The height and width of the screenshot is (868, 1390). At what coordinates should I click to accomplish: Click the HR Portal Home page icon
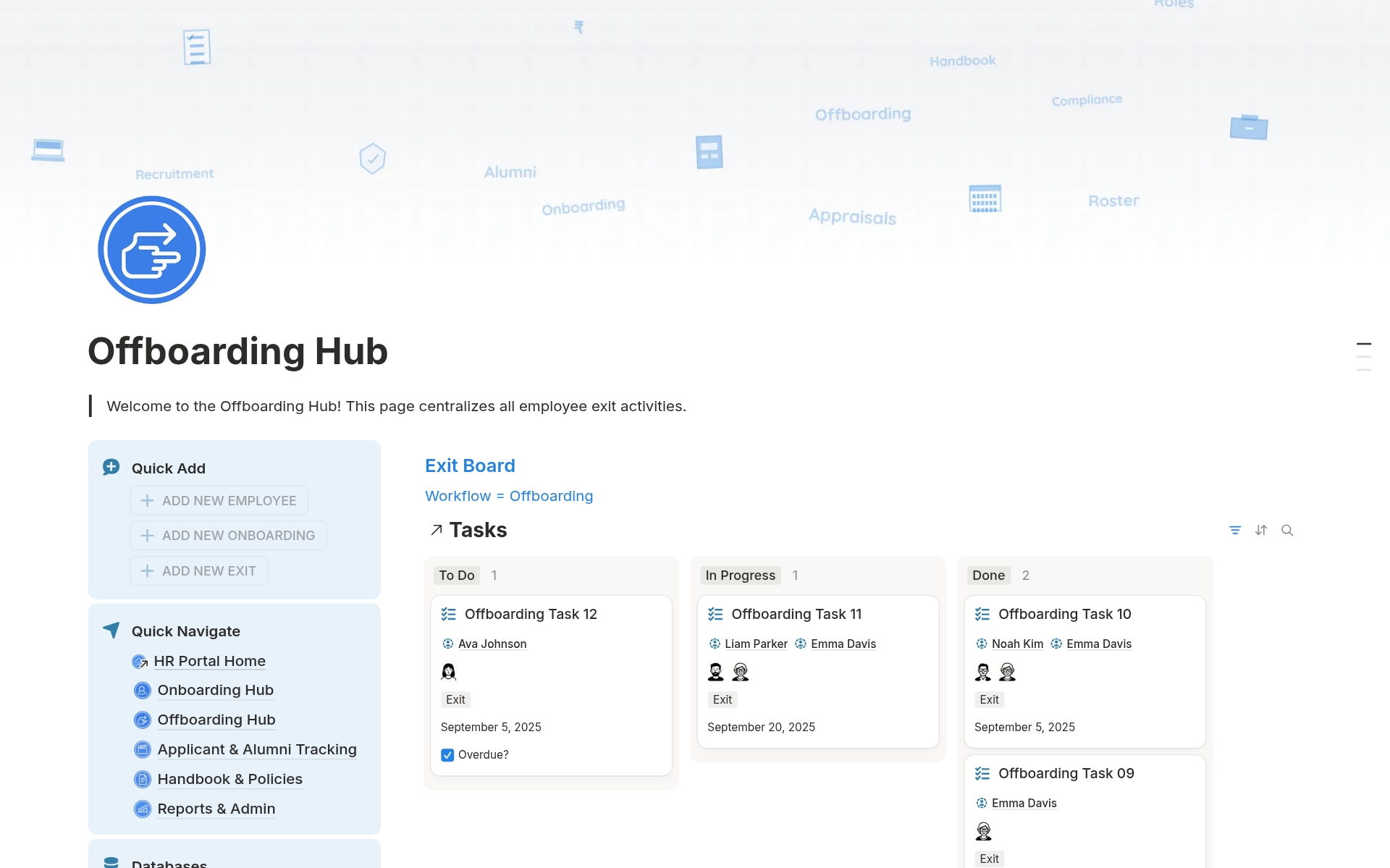(x=140, y=662)
